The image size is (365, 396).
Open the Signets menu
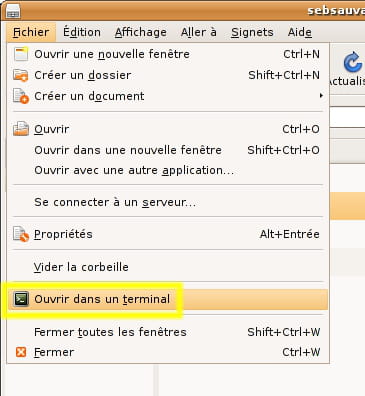click(252, 32)
